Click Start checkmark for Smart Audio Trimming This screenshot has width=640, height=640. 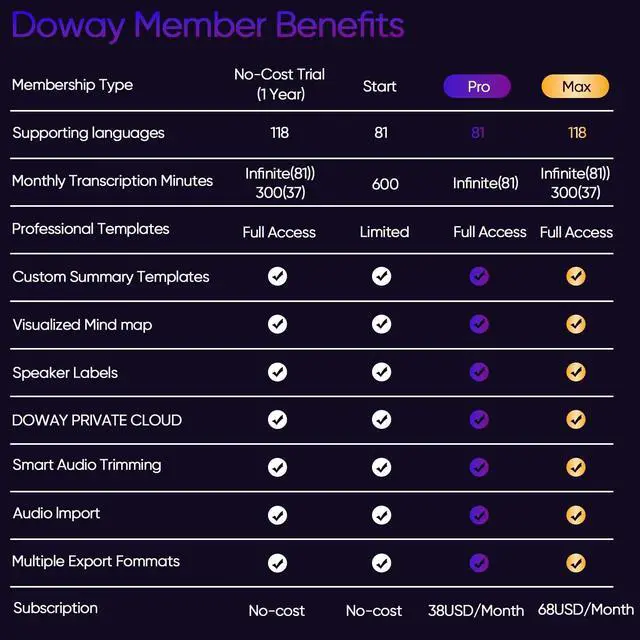381,467
